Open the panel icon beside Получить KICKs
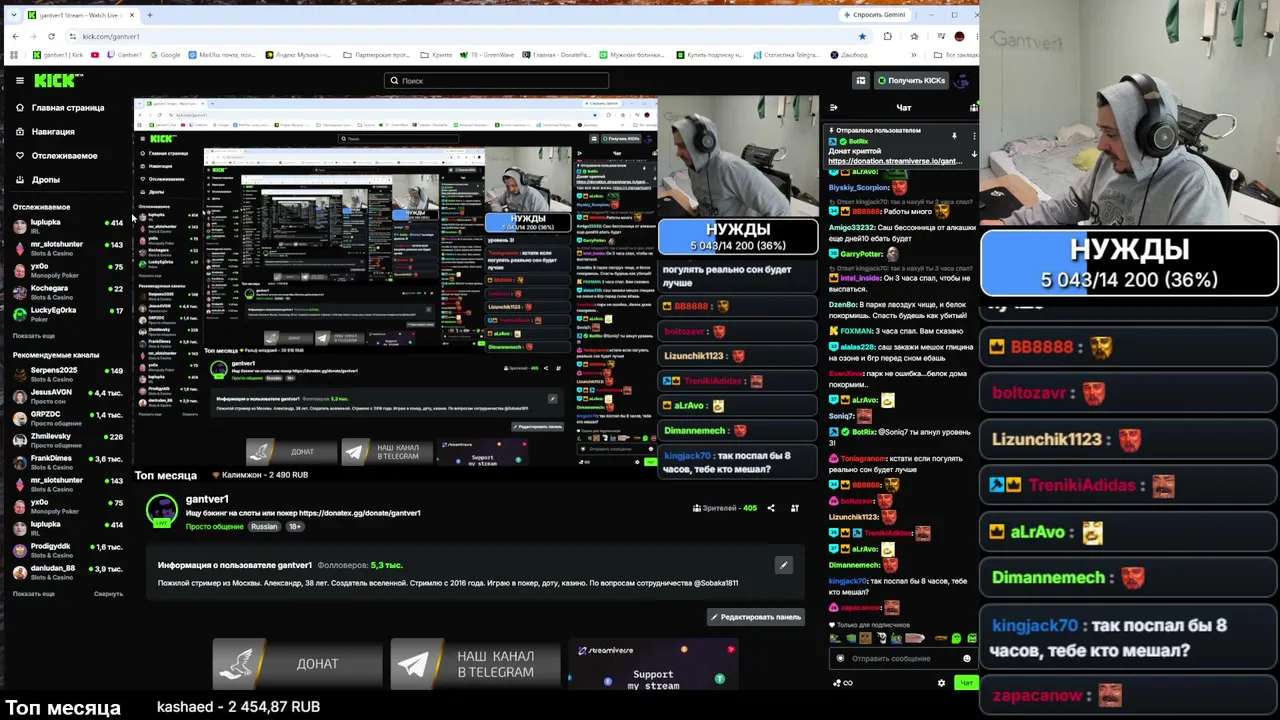 pos(860,80)
